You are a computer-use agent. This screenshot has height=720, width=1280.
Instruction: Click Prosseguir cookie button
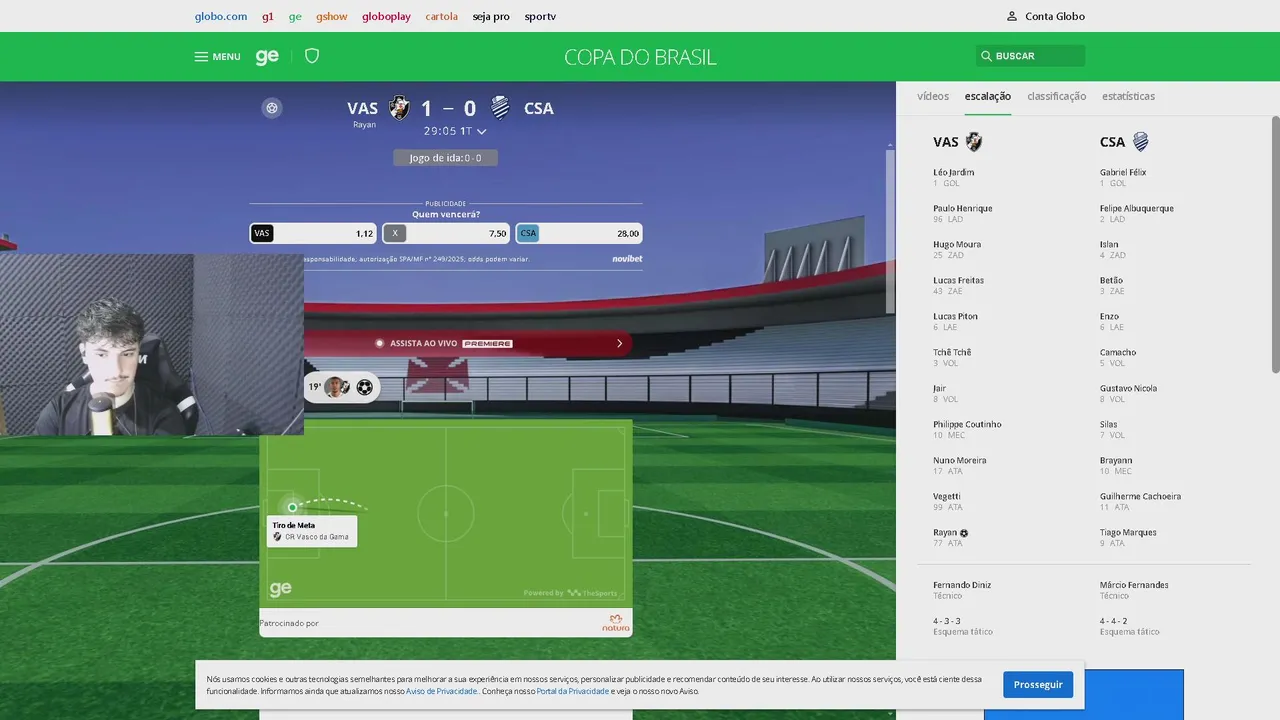click(1038, 685)
